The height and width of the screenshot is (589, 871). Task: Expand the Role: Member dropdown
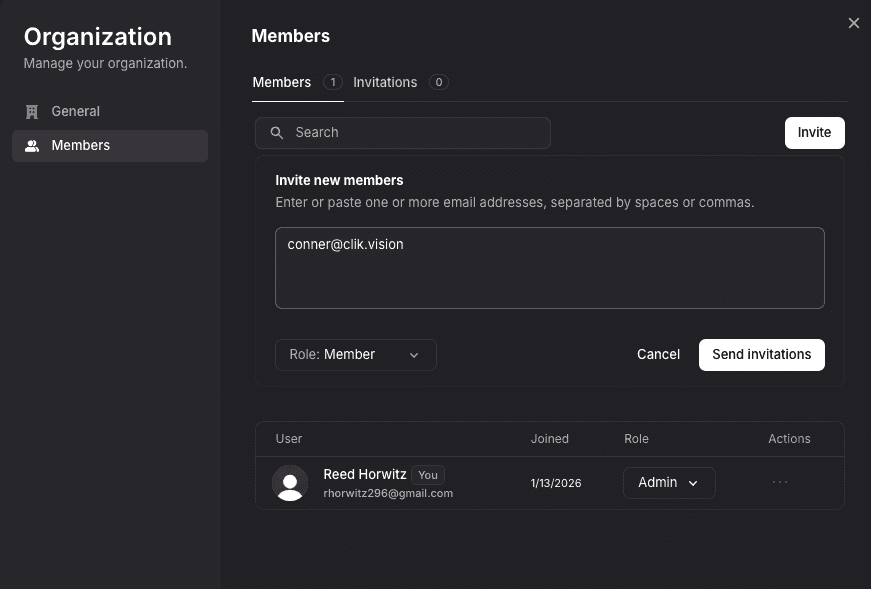tap(355, 355)
